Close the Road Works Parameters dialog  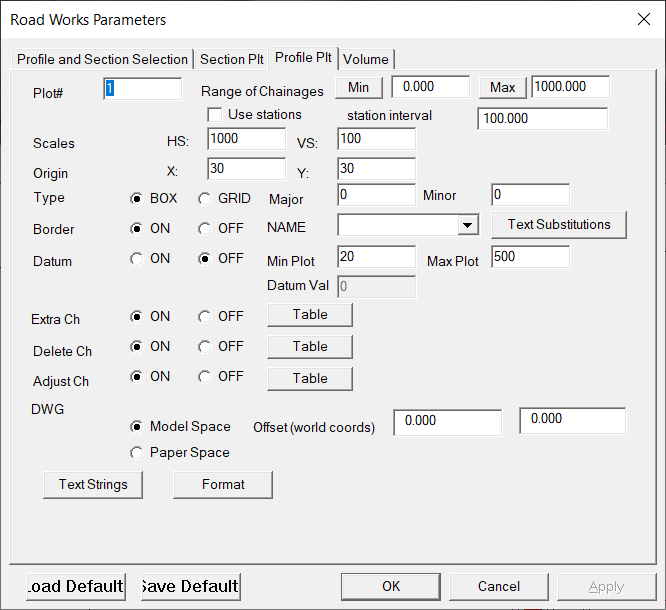click(643, 19)
